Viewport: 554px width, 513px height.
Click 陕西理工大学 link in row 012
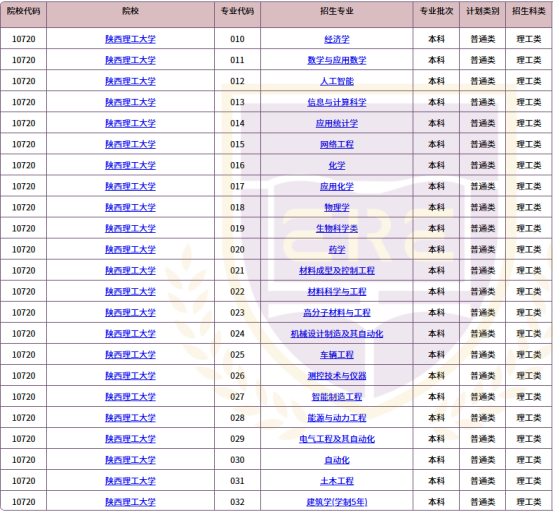(130, 81)
